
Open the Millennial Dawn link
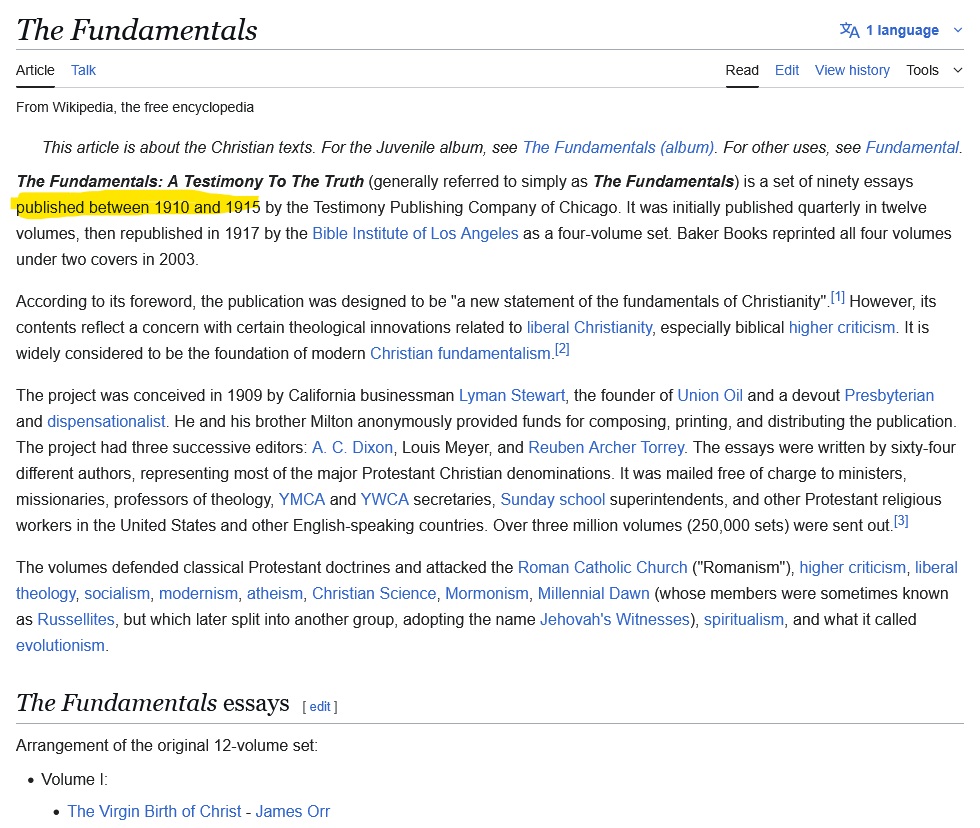593,594
